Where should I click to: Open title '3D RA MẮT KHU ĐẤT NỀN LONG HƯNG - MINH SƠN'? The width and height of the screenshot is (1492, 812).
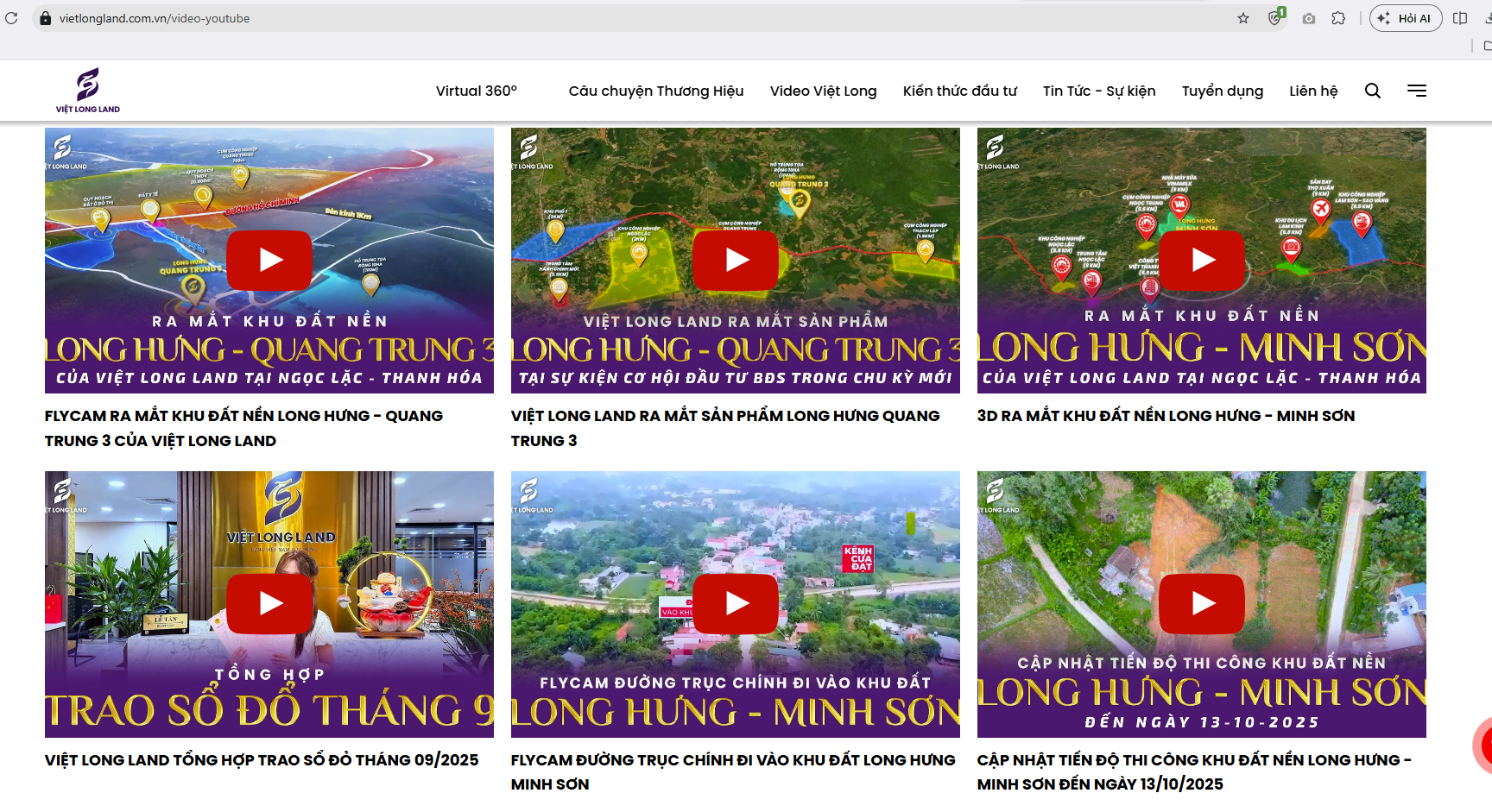1166,416
